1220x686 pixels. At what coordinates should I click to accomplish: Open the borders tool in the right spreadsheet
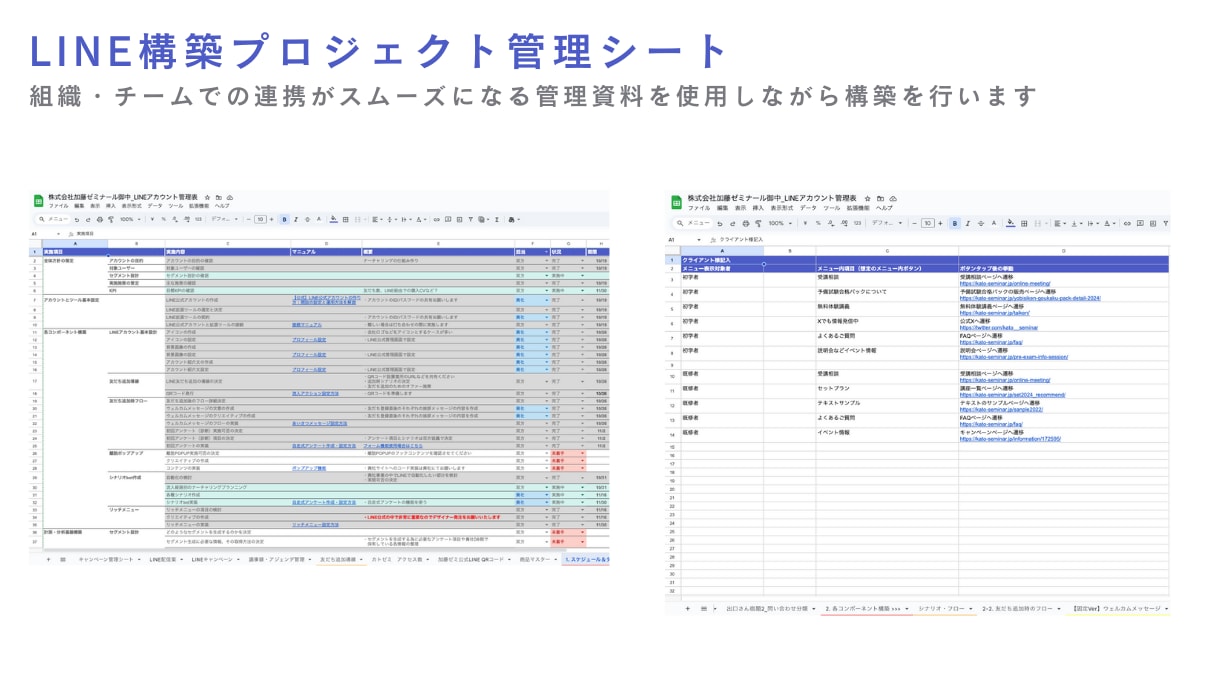(1024, 223)
